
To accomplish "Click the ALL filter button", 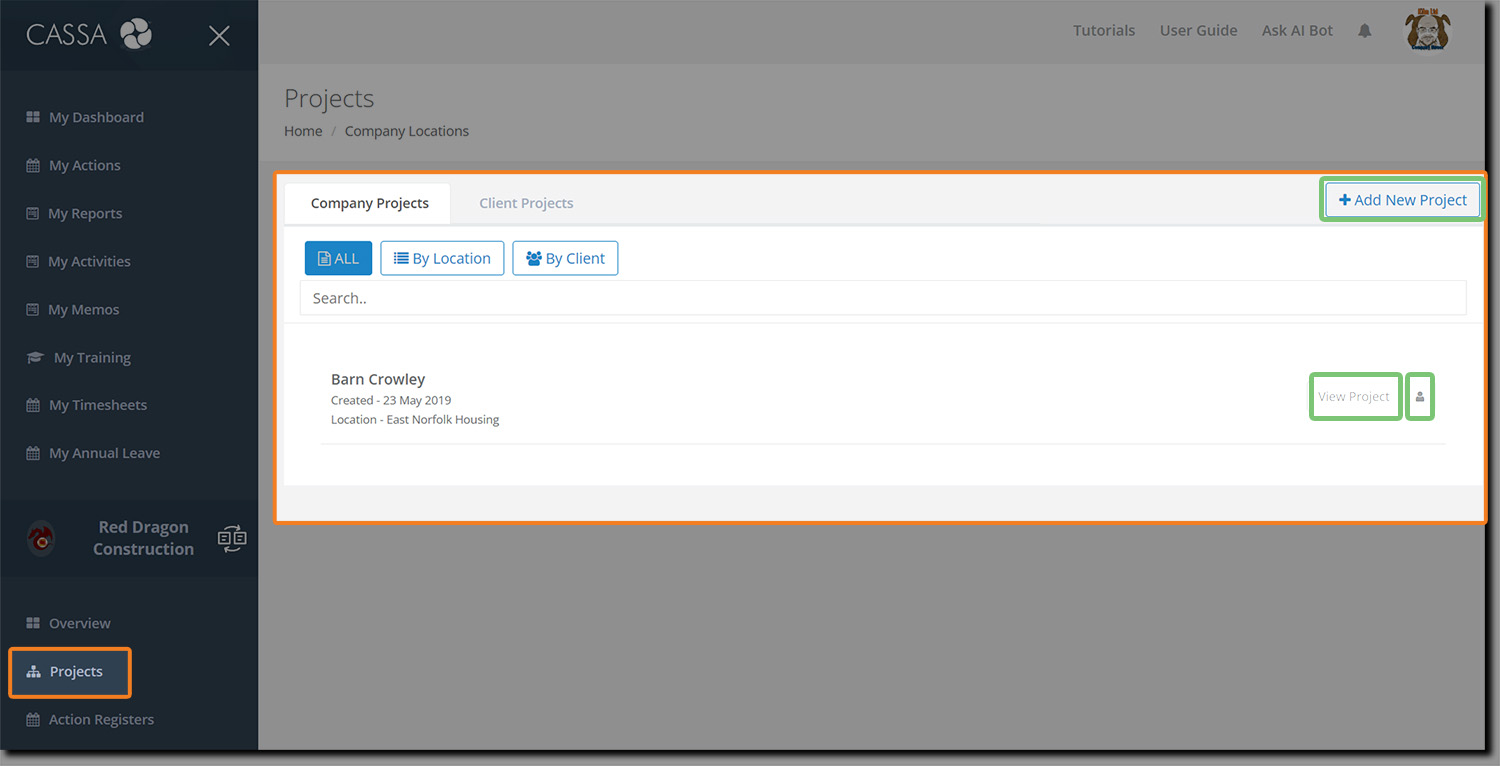I will click(338, 258).
